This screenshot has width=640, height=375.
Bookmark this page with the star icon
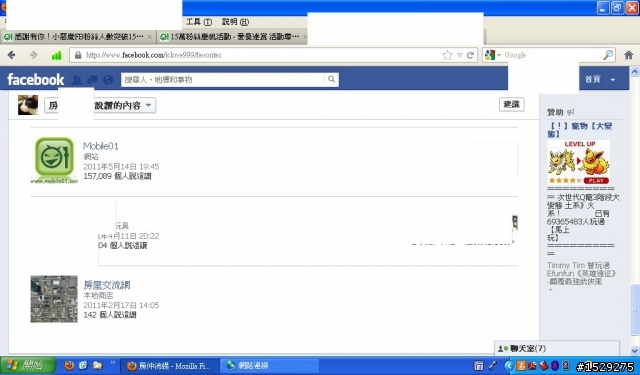[x=447, y=55]
